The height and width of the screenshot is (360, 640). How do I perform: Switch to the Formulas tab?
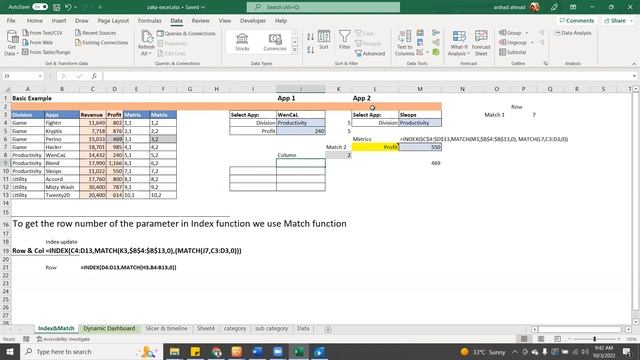(149, 20)
